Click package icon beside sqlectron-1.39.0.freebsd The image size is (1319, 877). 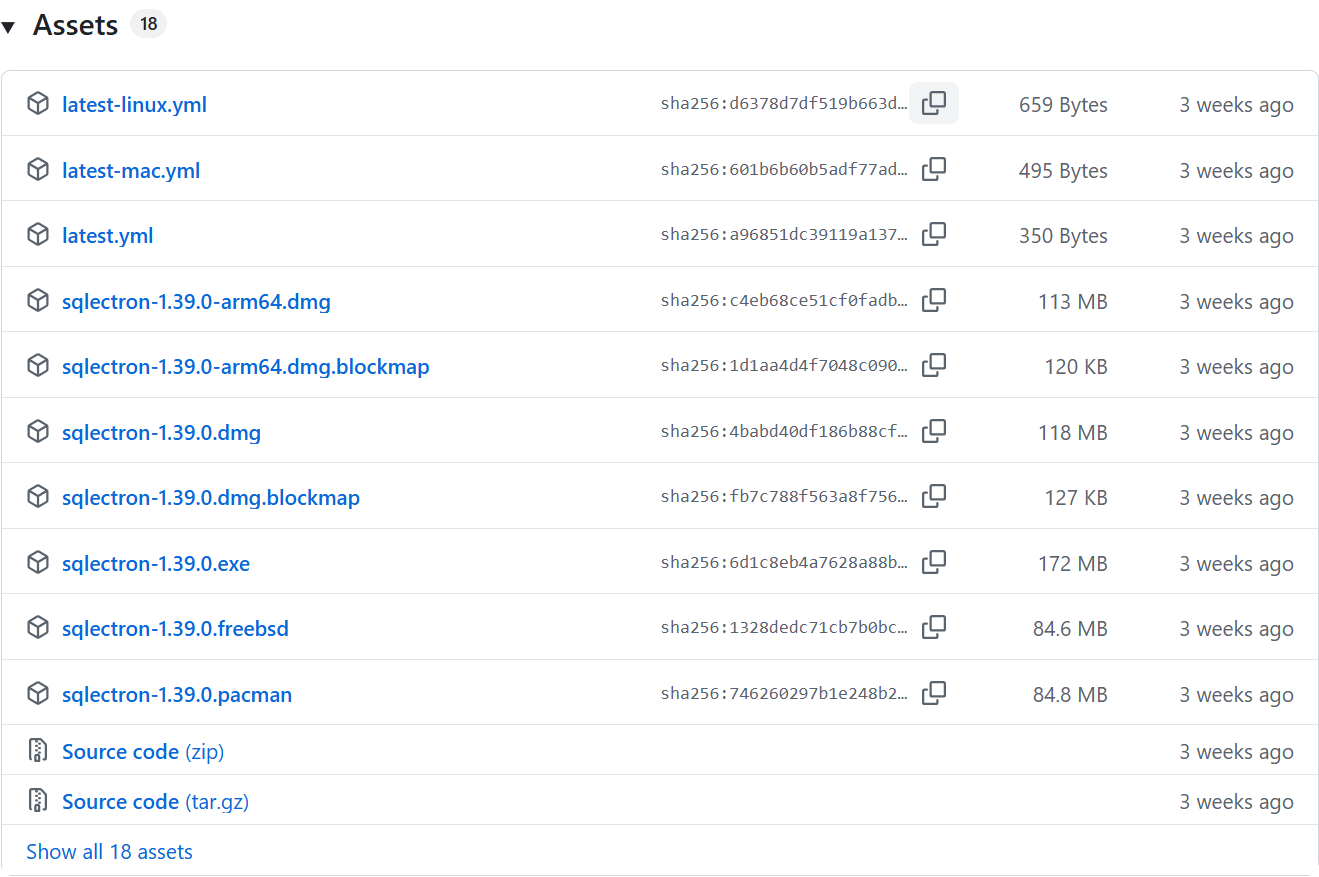[38, 627]
